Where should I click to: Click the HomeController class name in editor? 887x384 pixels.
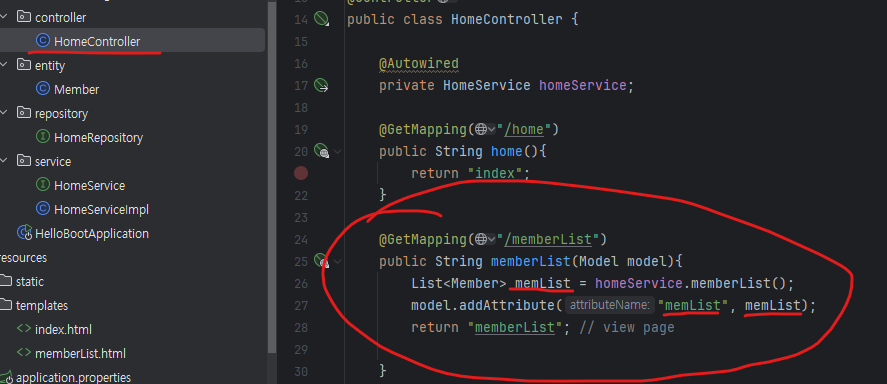point(507,20)
